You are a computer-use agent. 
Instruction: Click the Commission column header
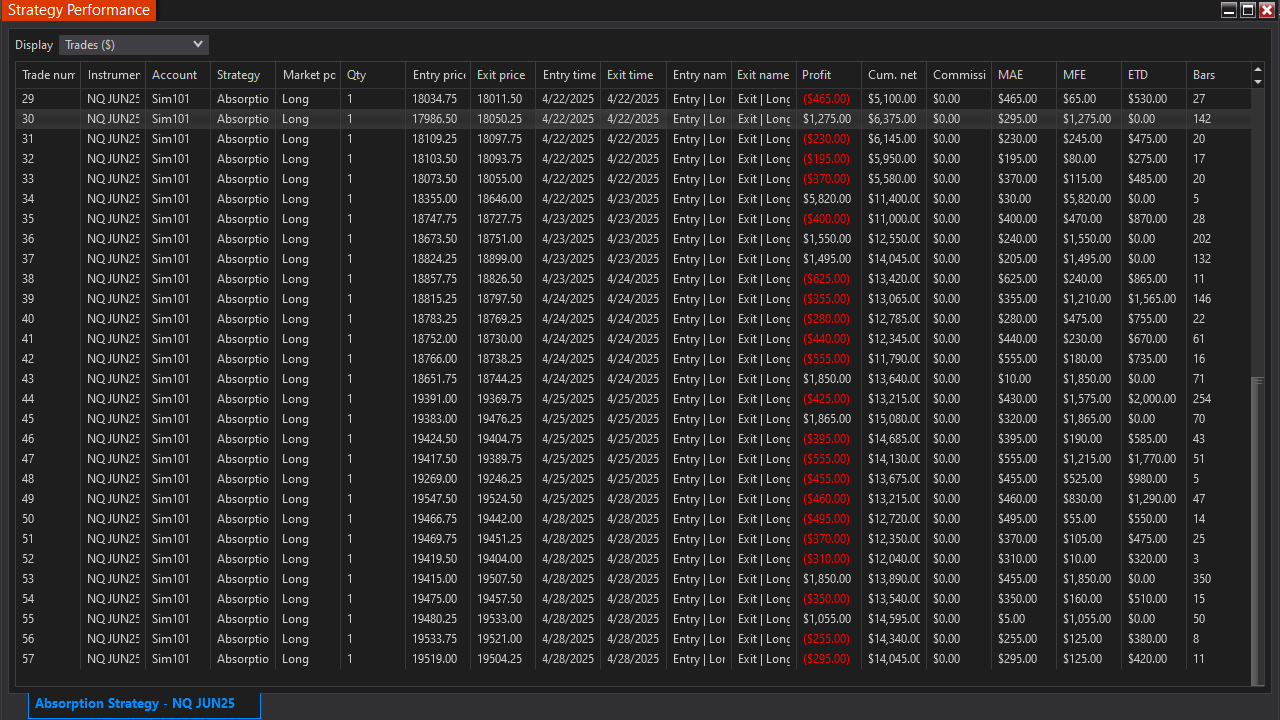tap(958, 75)
